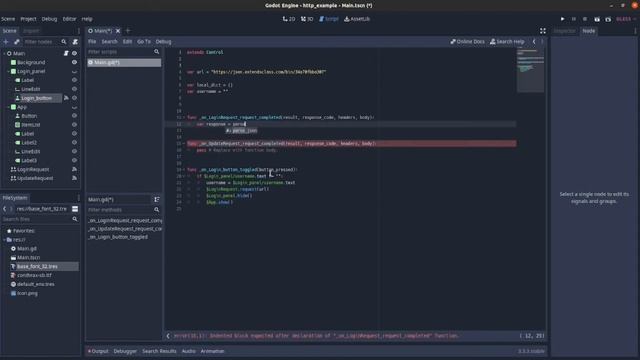Open the script icon on Main node
Image resolution: width=640 pixels, height=360 pixels.
[66, 53]
